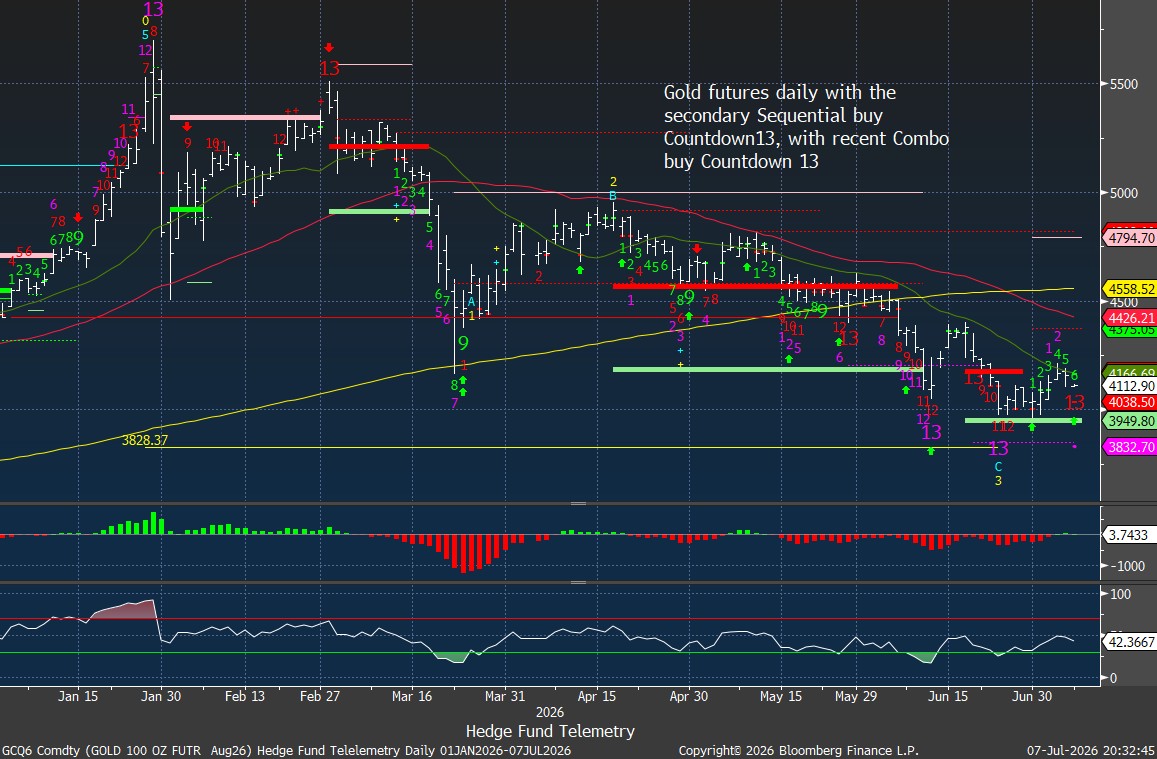Click the Gold futures daily annotation text
The width and height of the screenshot is (1157, 759).
[806, 126]
